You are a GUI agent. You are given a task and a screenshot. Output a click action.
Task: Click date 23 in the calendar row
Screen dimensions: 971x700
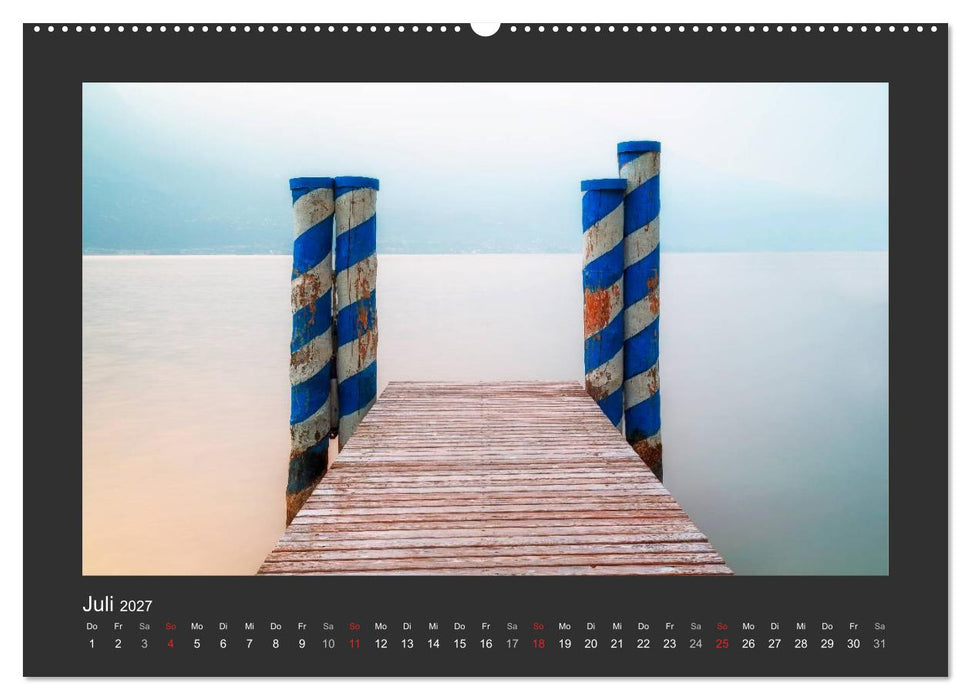[669, 644]
